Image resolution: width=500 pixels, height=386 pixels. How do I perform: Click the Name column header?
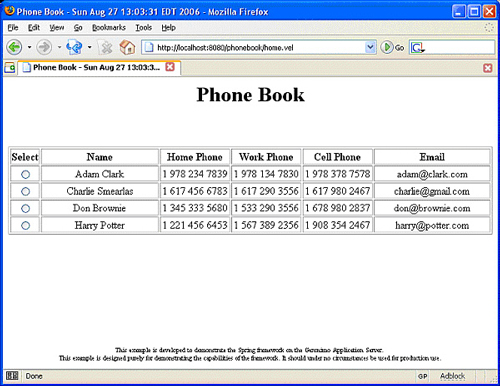tap(100, 157)
